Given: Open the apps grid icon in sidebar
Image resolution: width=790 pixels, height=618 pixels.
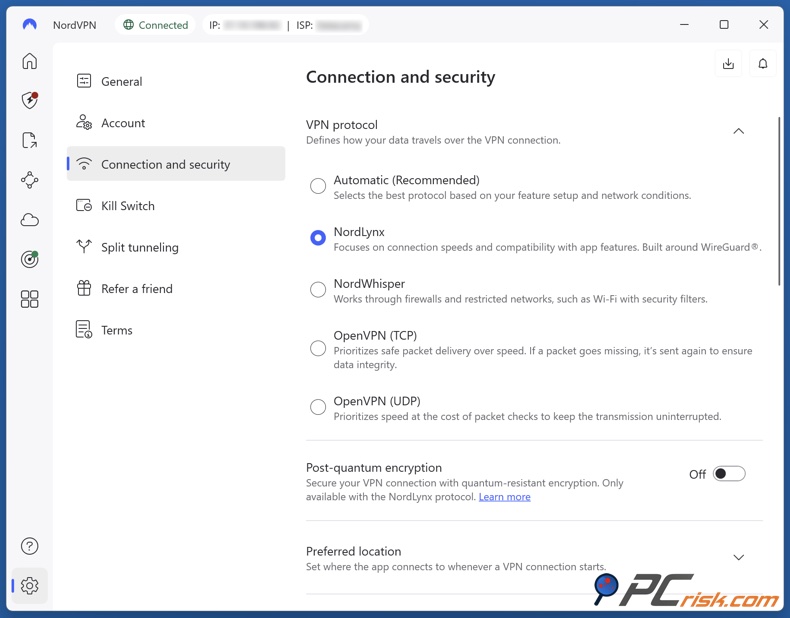Looking at the screenshot, I should (30, 299).
